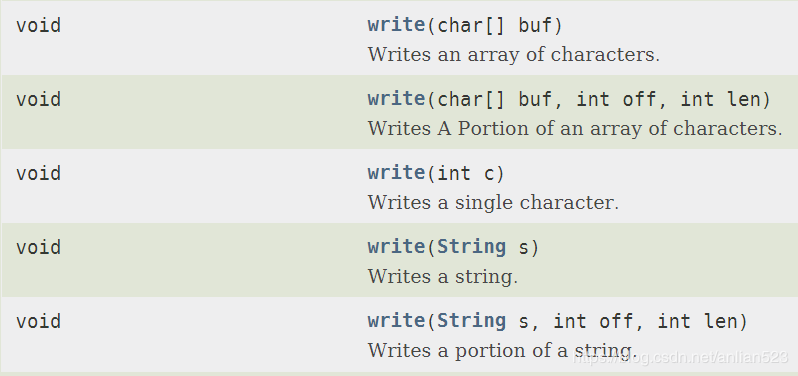Click the blog.csdn.net watermark URL

point(680,357)
